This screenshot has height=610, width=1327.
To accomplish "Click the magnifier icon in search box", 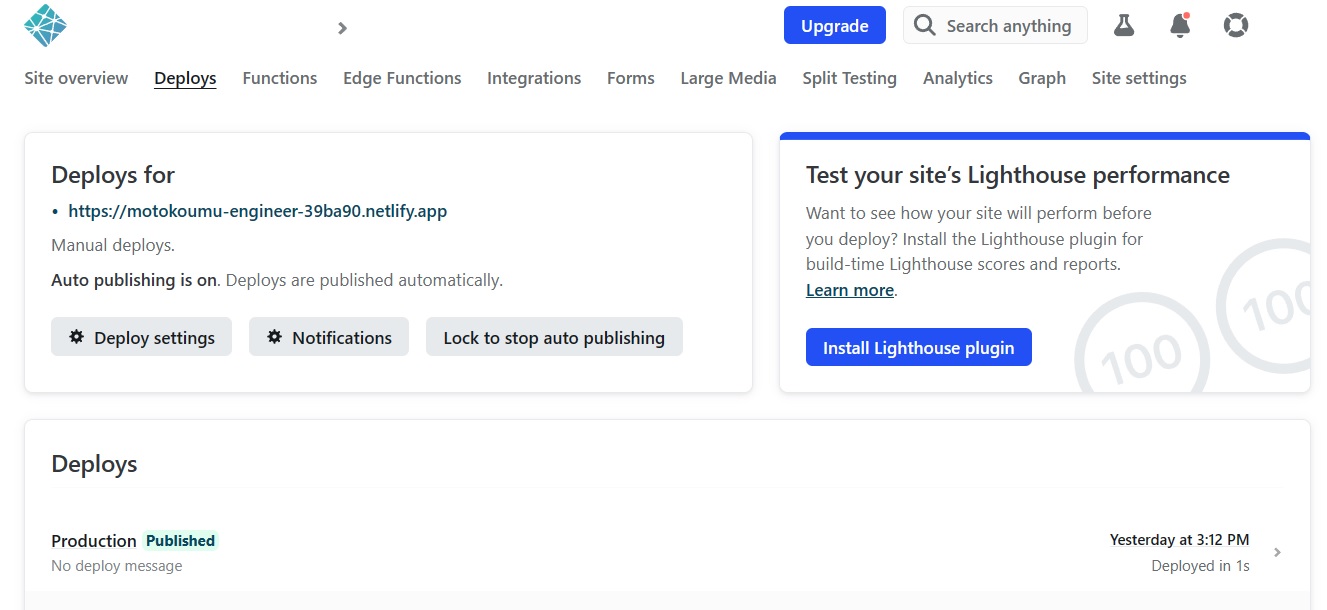I will tap(925, 26).
